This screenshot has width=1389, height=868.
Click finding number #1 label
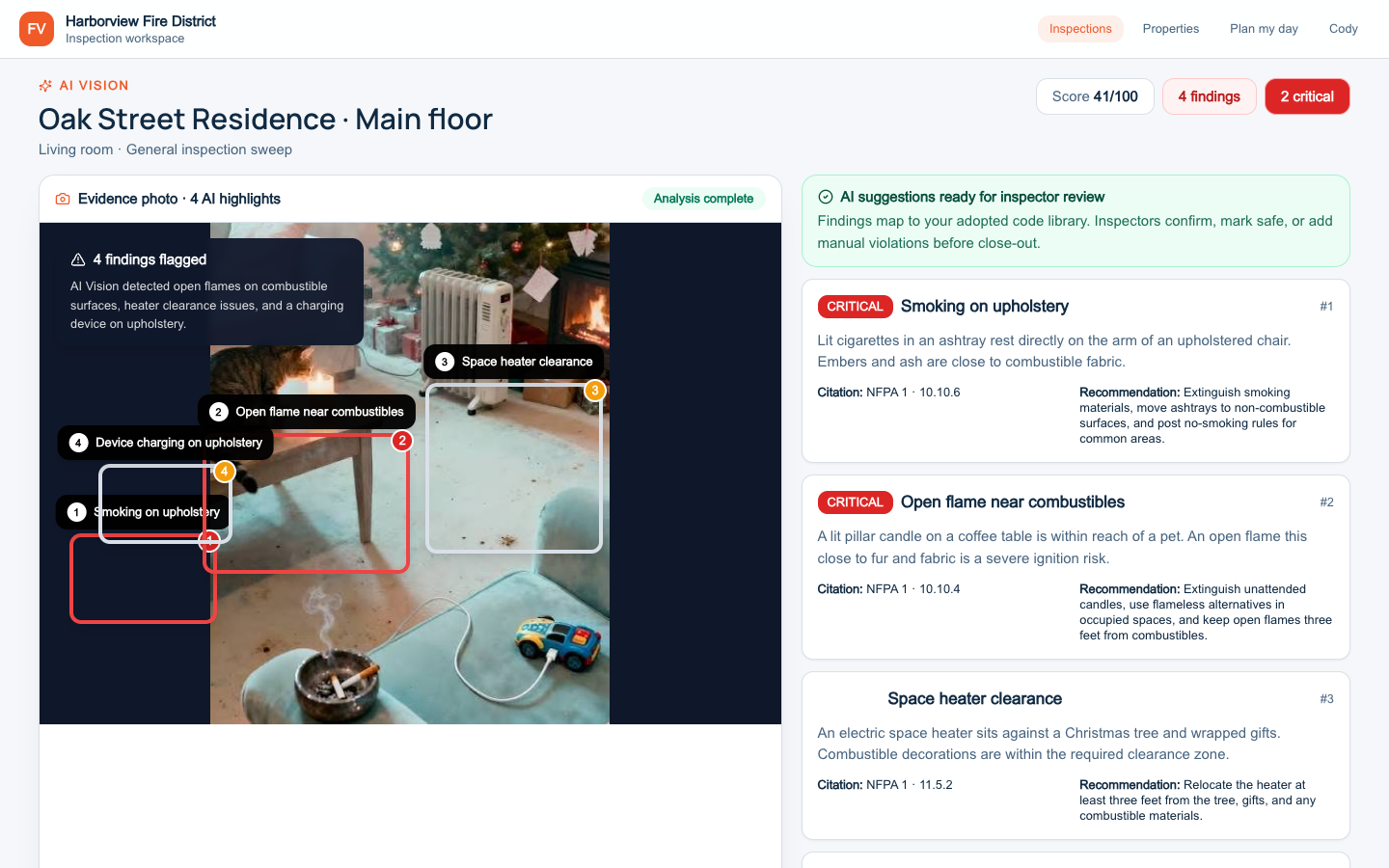[1327, 307]
